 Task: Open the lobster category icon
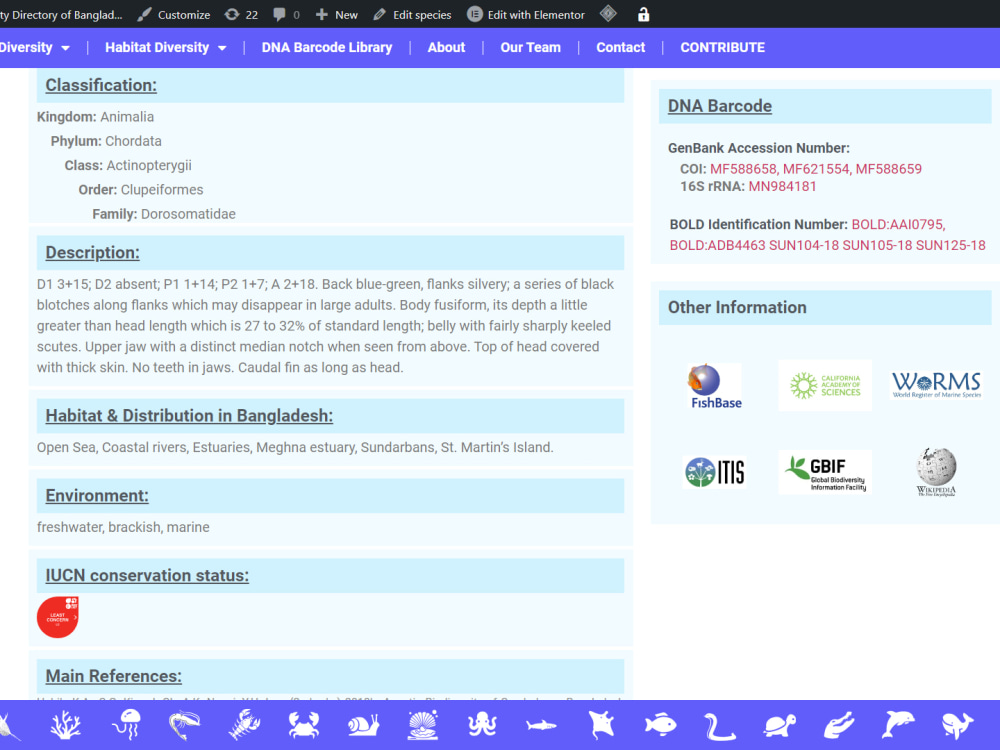pyautogui.click(x=244, y=724)
